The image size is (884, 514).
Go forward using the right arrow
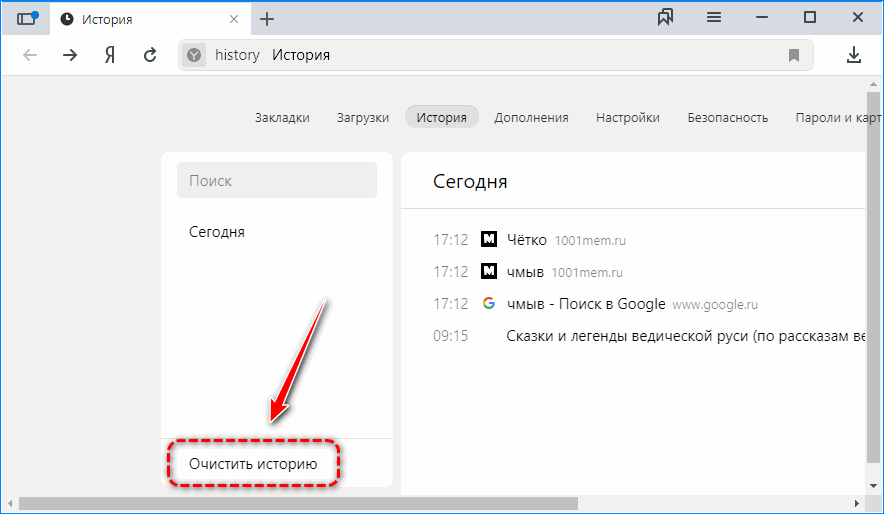click(x=70, y=55)
